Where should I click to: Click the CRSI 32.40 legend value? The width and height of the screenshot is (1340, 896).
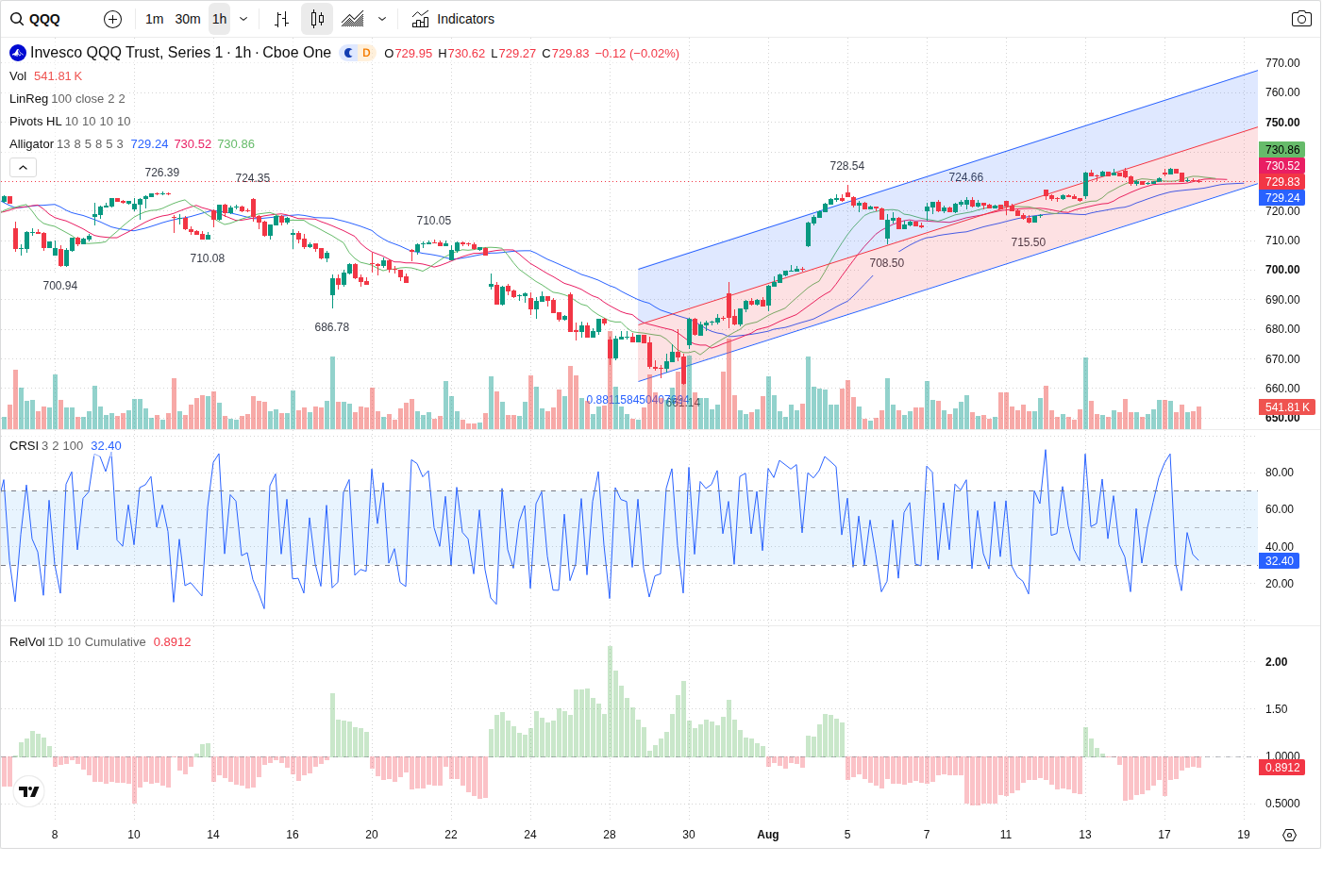pos(106,446)
